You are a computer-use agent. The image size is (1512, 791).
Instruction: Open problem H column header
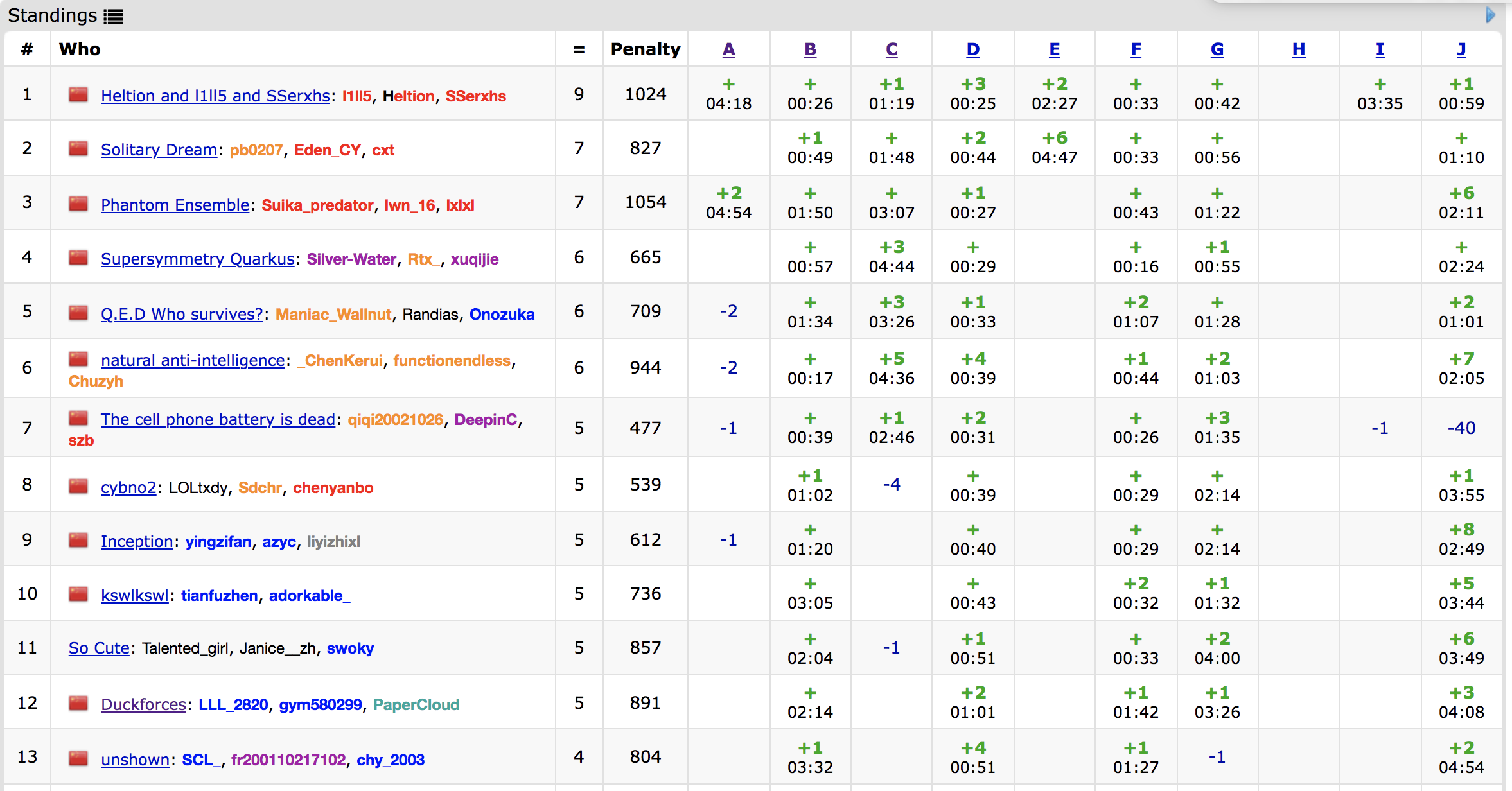tap(1298, 49)
